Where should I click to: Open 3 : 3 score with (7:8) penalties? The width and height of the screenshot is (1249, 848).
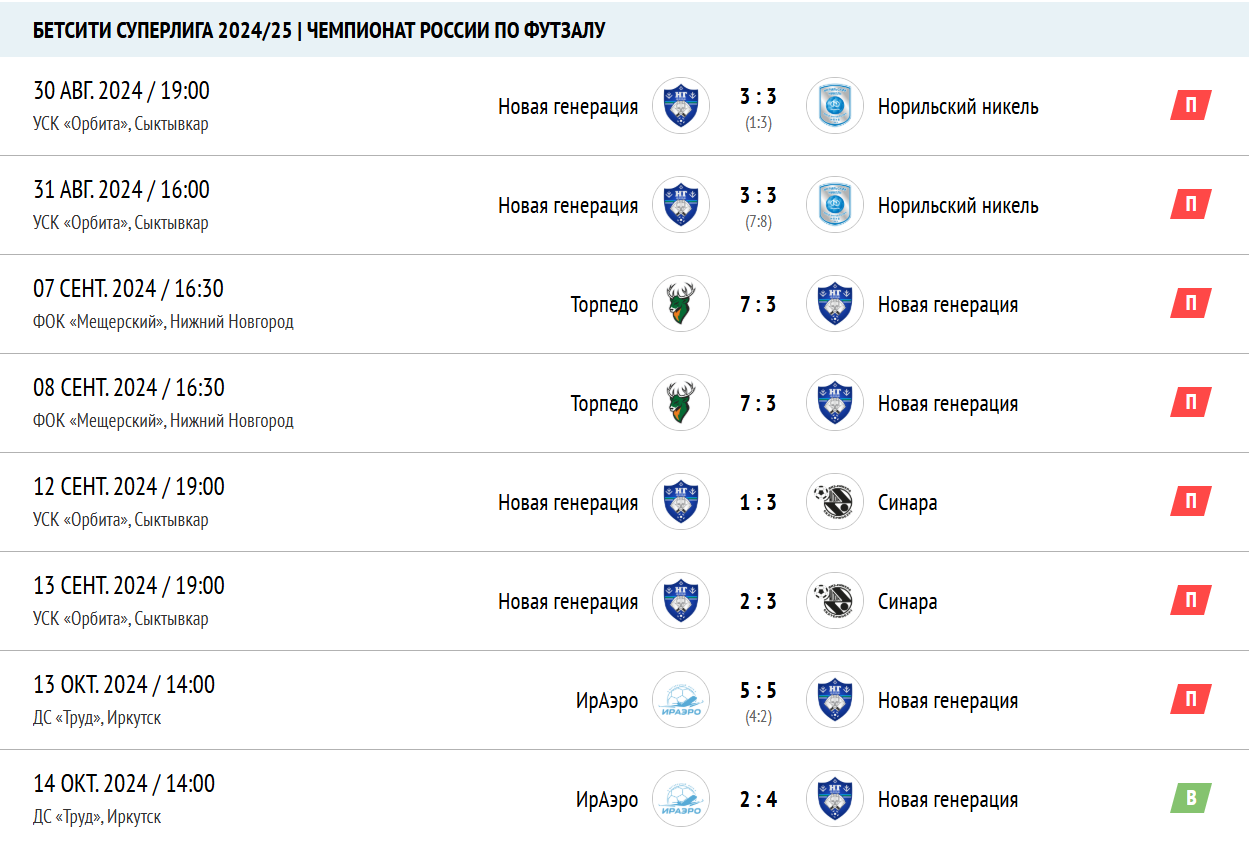(758, 196)
